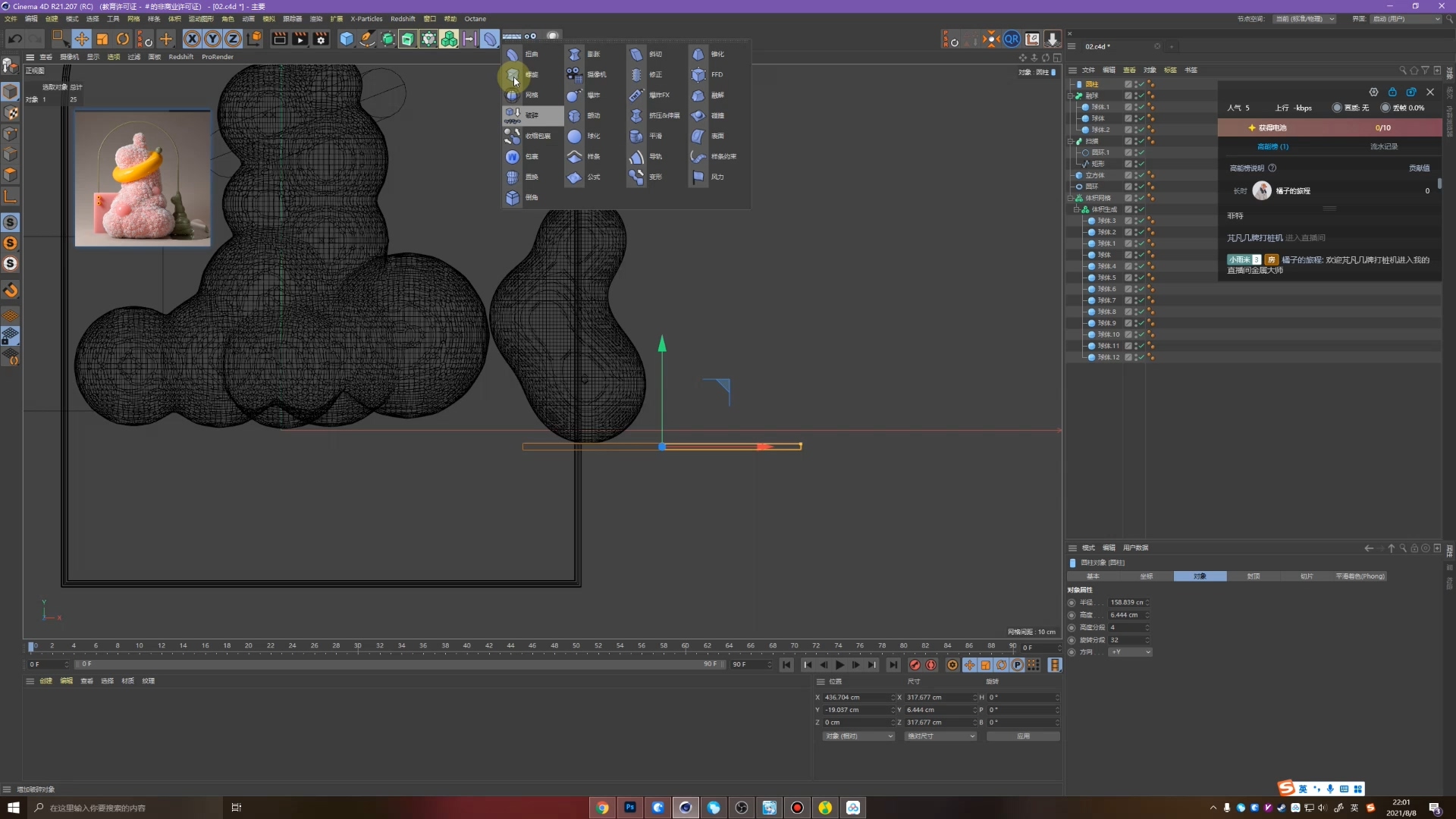Click the 应用 apply button
Viewport: 1456px width, 819px height.
pos(1023,736)
